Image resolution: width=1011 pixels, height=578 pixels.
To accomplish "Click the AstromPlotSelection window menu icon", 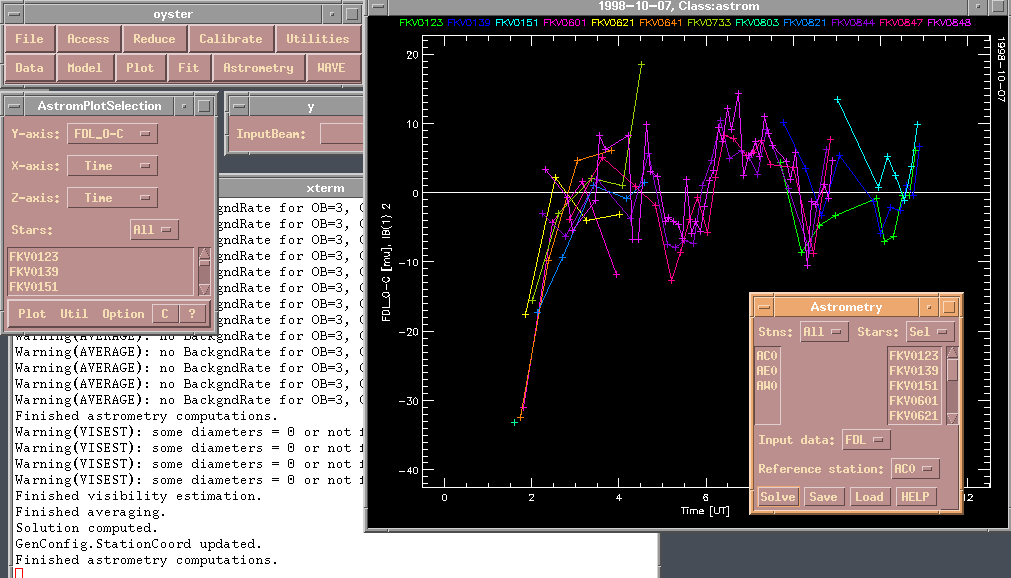I will pyautogui.click(x=14, y=105).
